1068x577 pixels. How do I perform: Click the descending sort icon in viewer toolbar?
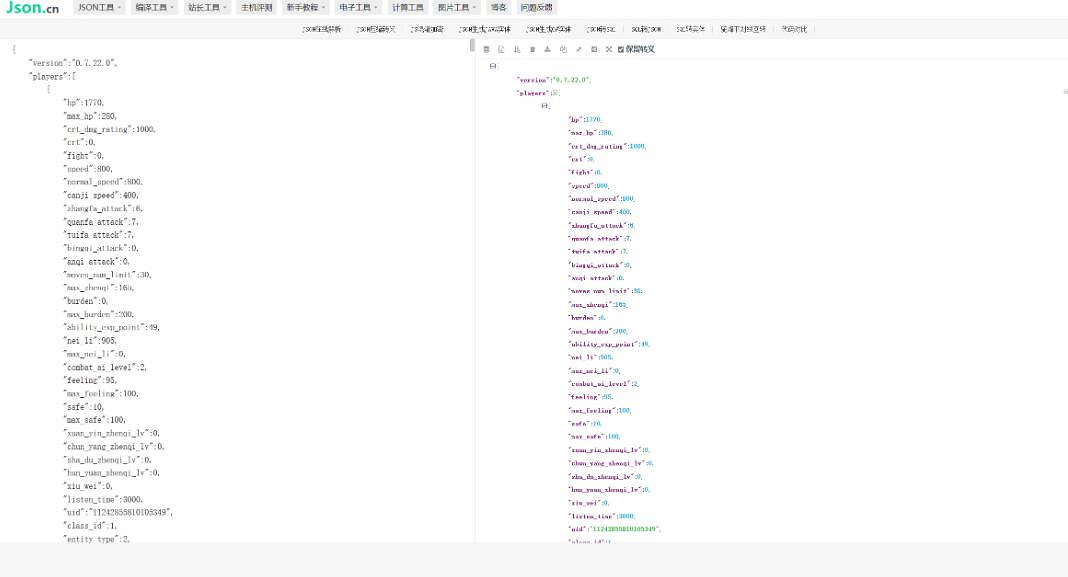point(517,49)
